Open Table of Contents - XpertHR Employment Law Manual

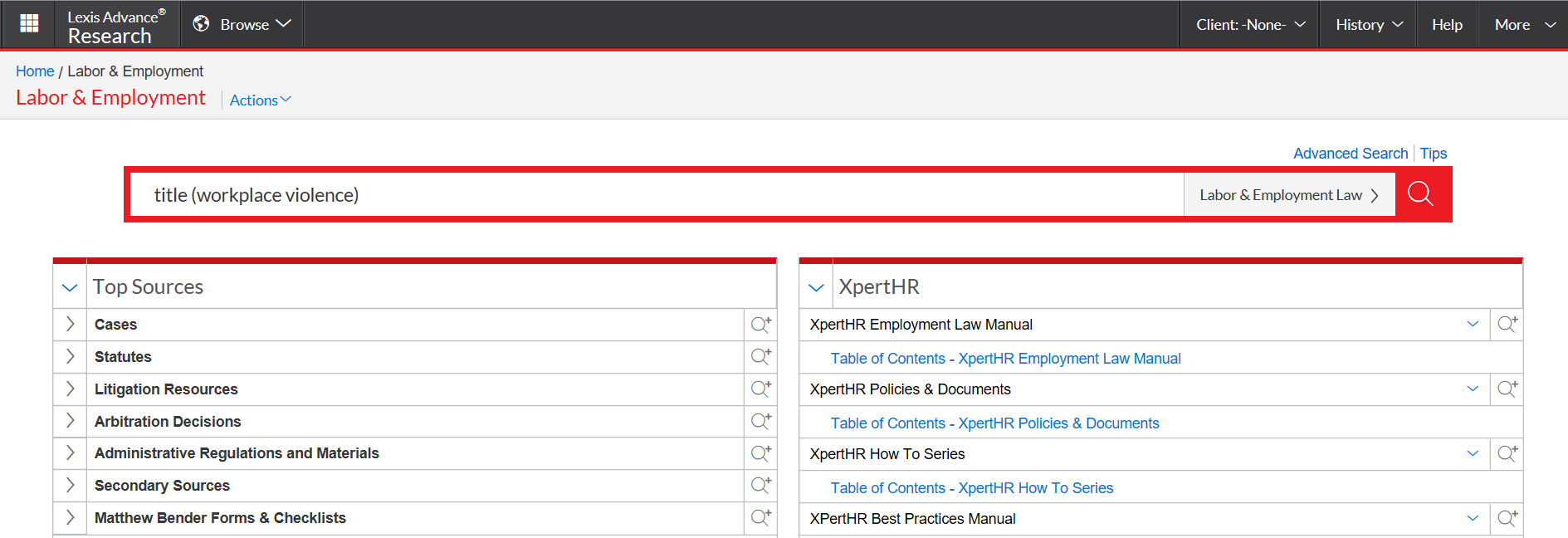[x=1006, y=359]
